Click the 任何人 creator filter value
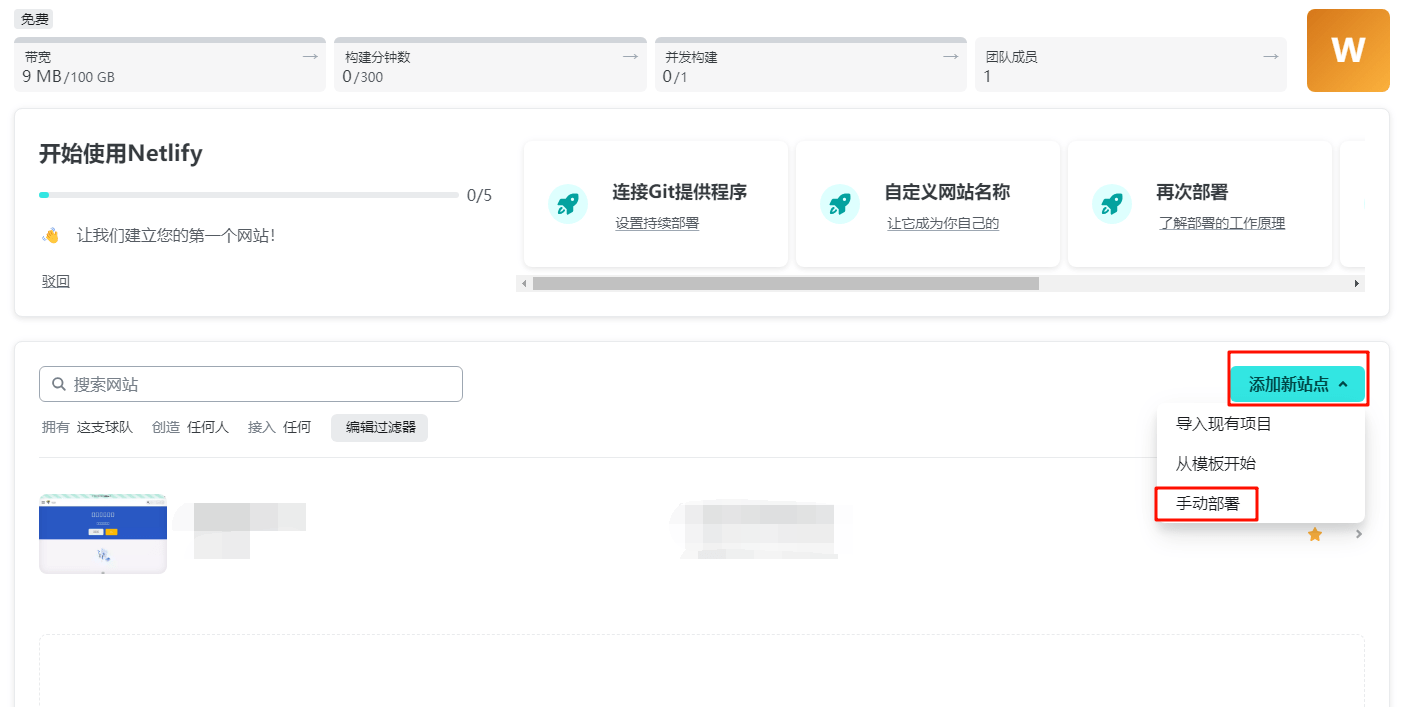This screenshot has height=707, width=1421. click(208, 427)
